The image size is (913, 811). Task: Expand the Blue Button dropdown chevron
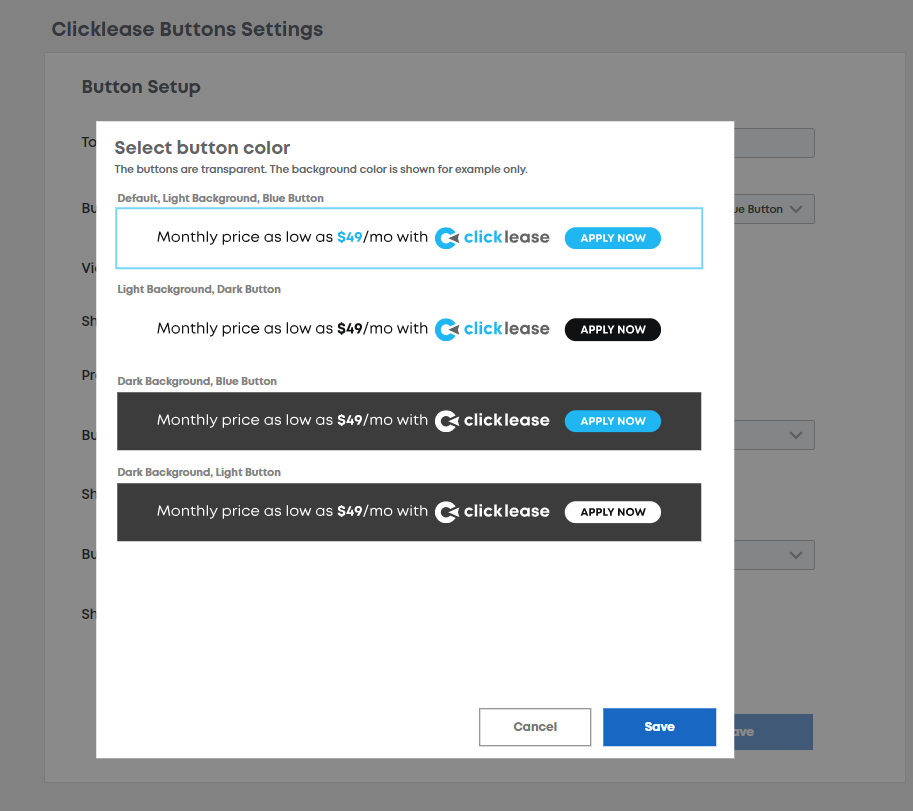coord(795,209)
